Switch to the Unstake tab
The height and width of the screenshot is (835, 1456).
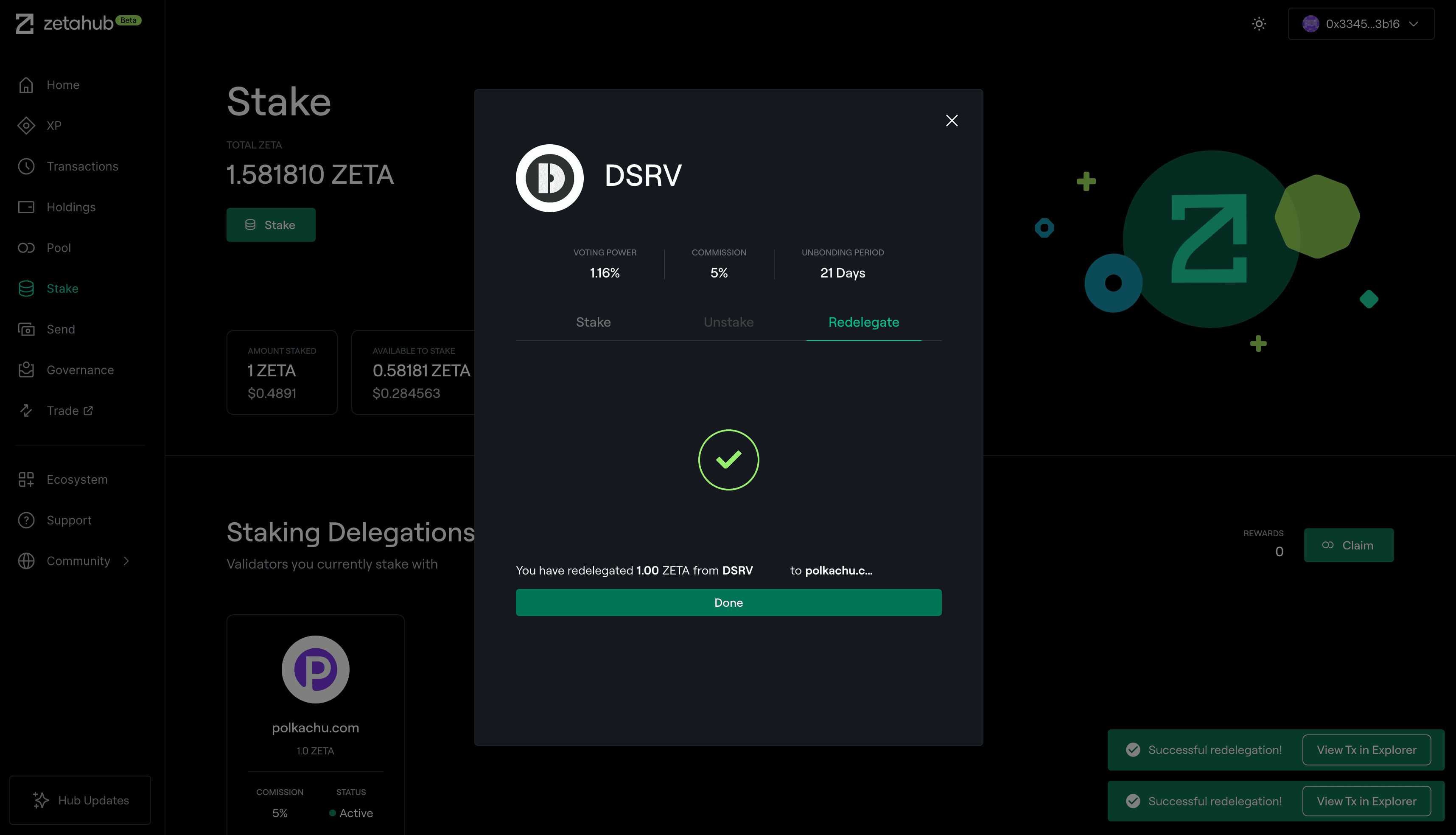pos(728,322)
